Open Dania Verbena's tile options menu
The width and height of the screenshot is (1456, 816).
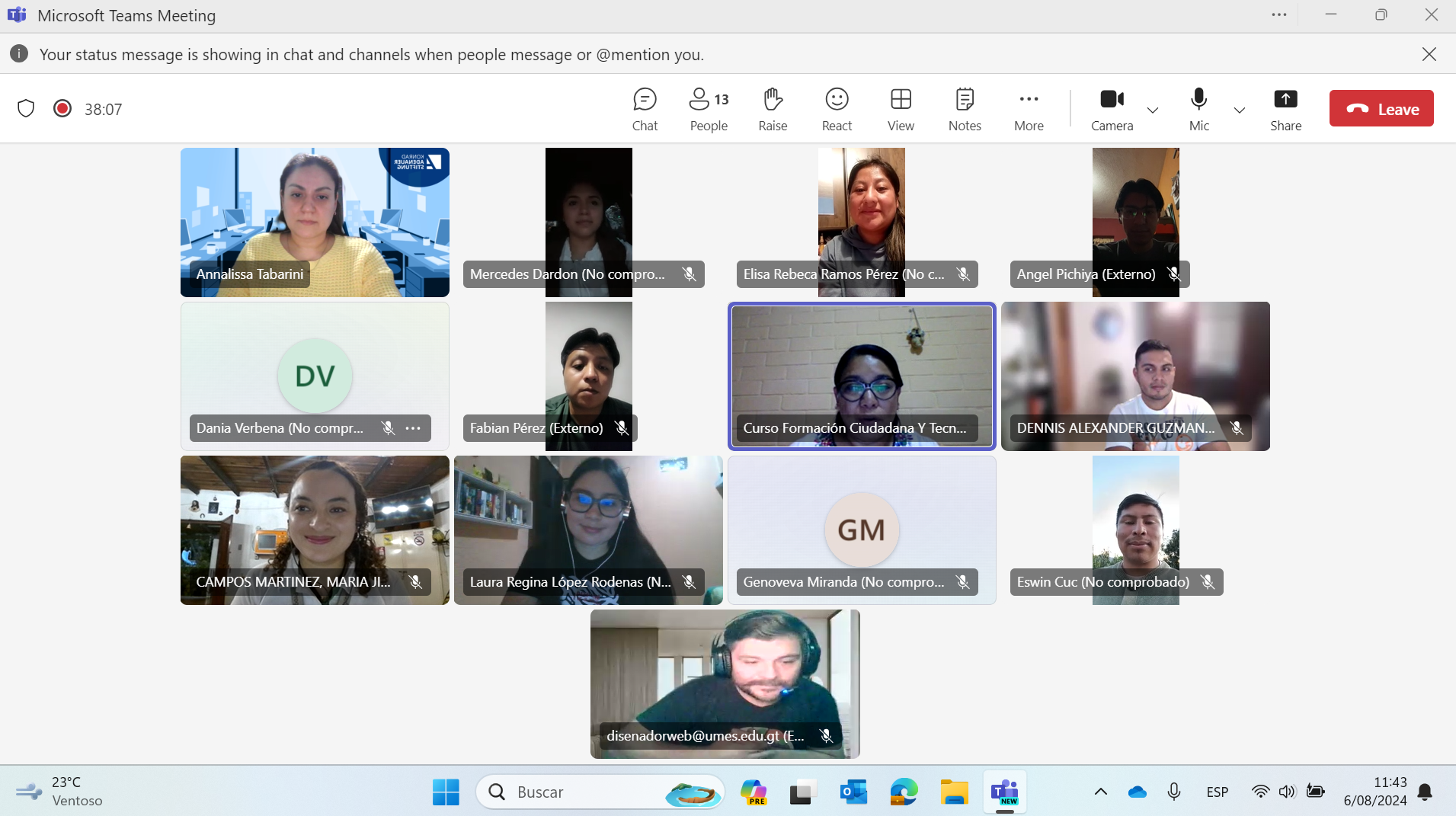click(413, 428)
